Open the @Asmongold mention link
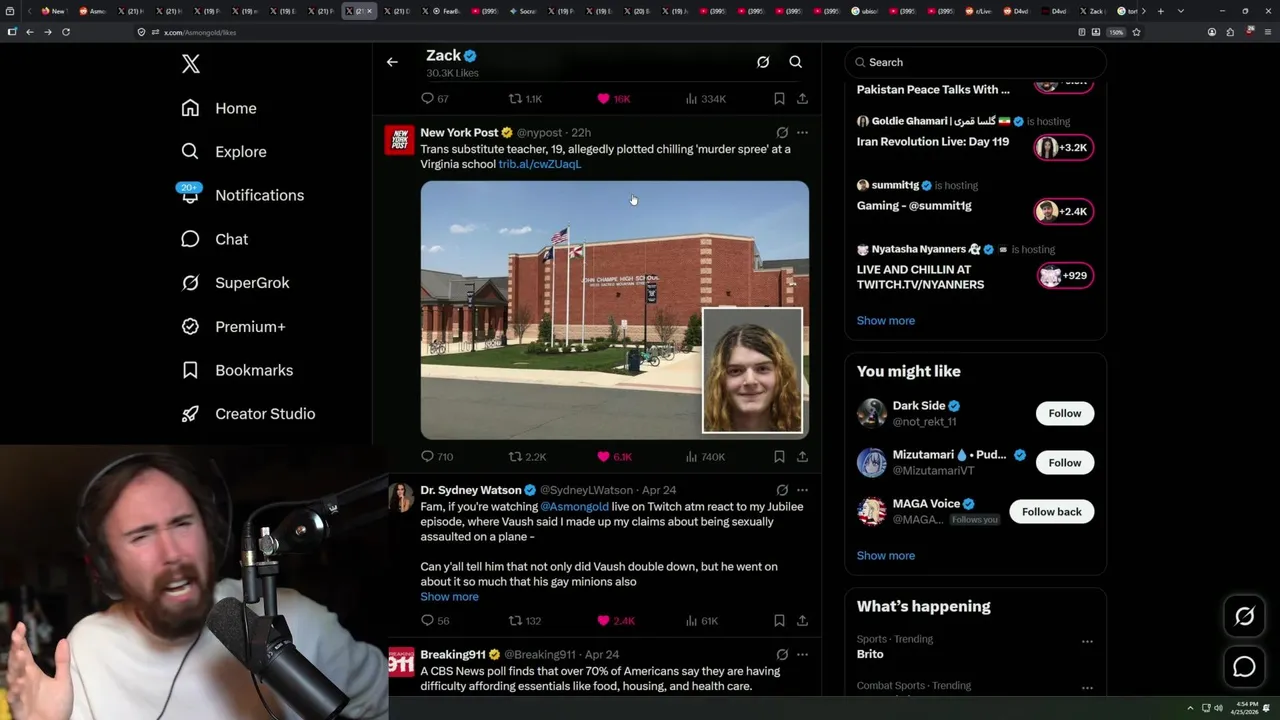Screen dimensions: 1280x720 coord(574,507)
